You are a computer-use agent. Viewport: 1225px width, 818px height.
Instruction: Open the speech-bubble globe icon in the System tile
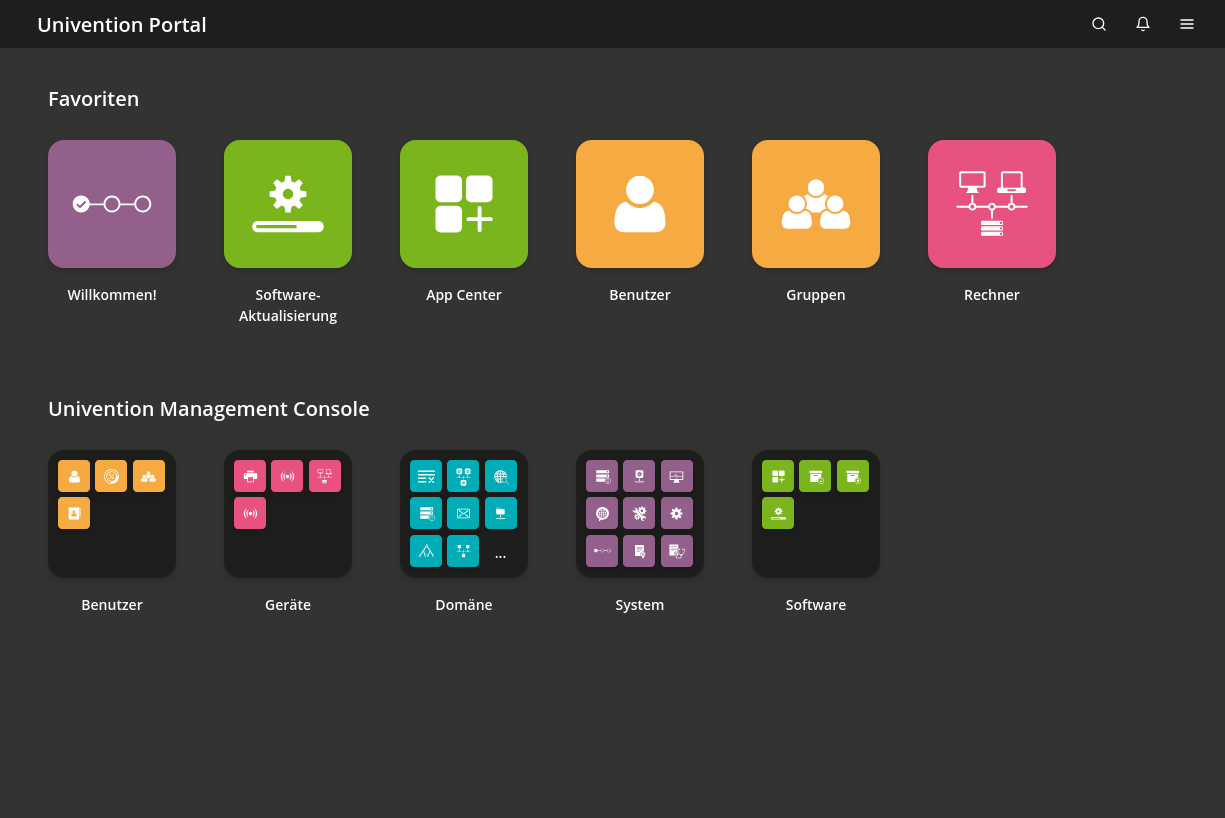pos(602,513)
